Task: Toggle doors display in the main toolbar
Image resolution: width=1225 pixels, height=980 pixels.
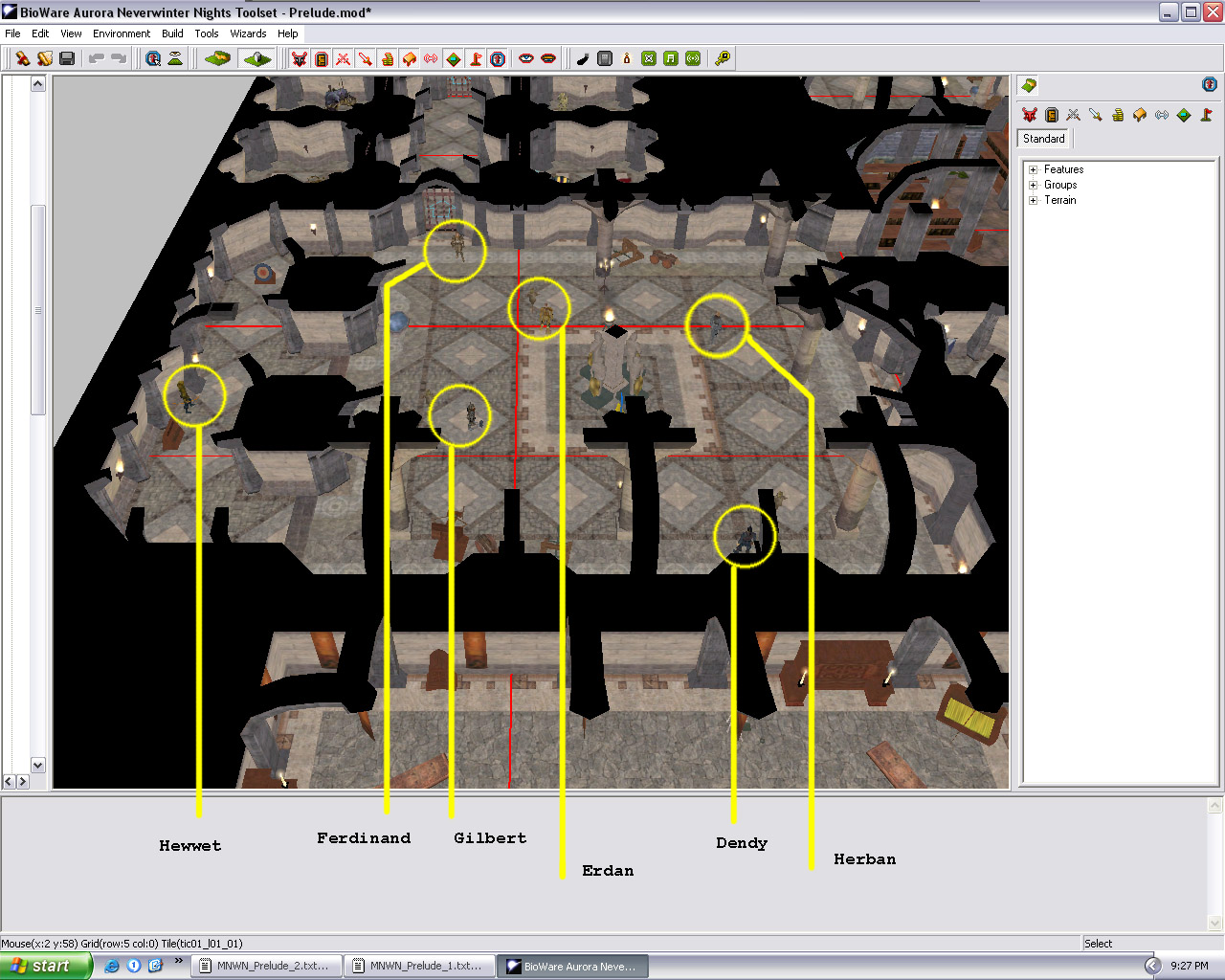Action: coord(322,58)
